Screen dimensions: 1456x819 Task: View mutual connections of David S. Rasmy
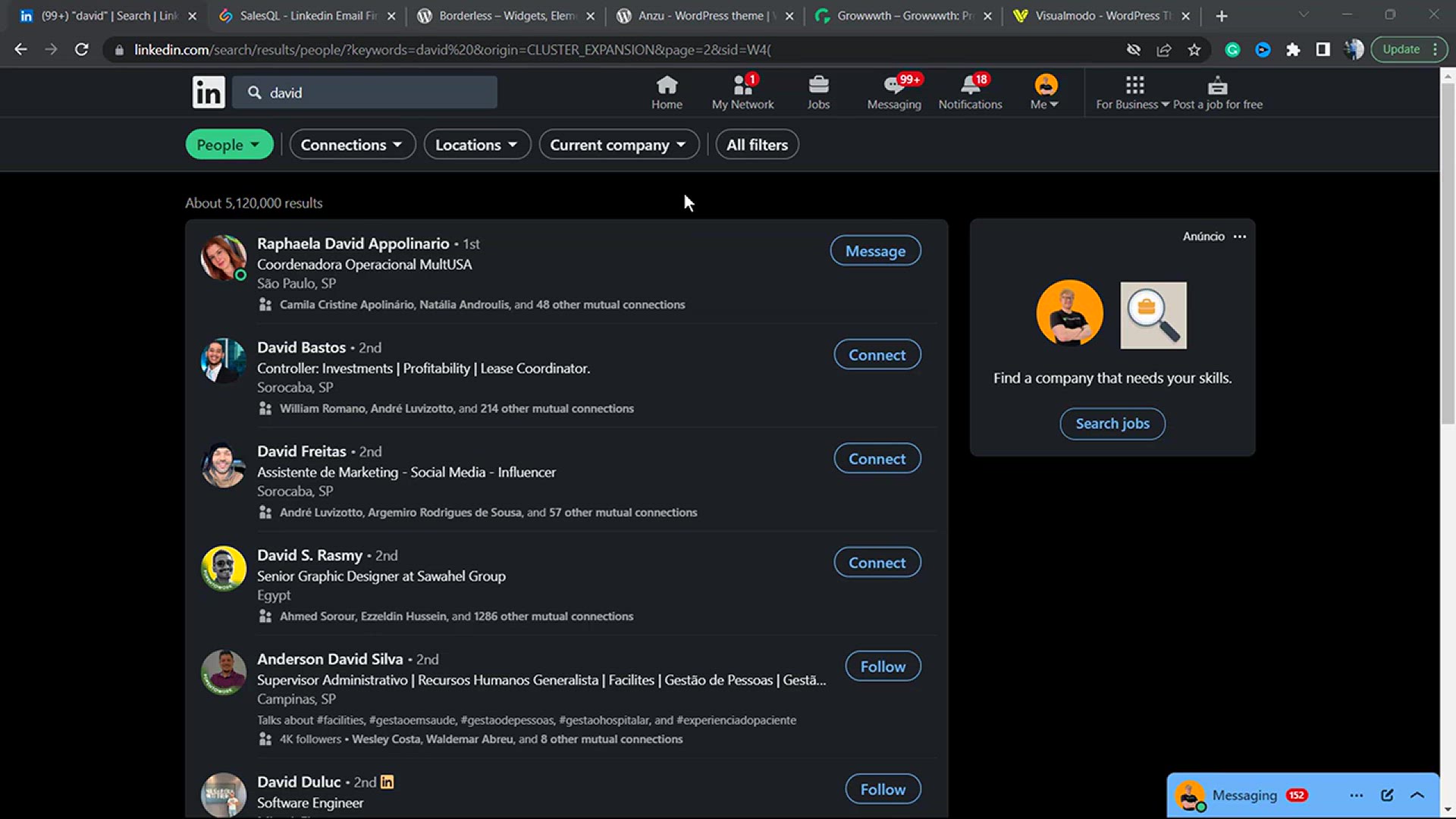457,617
